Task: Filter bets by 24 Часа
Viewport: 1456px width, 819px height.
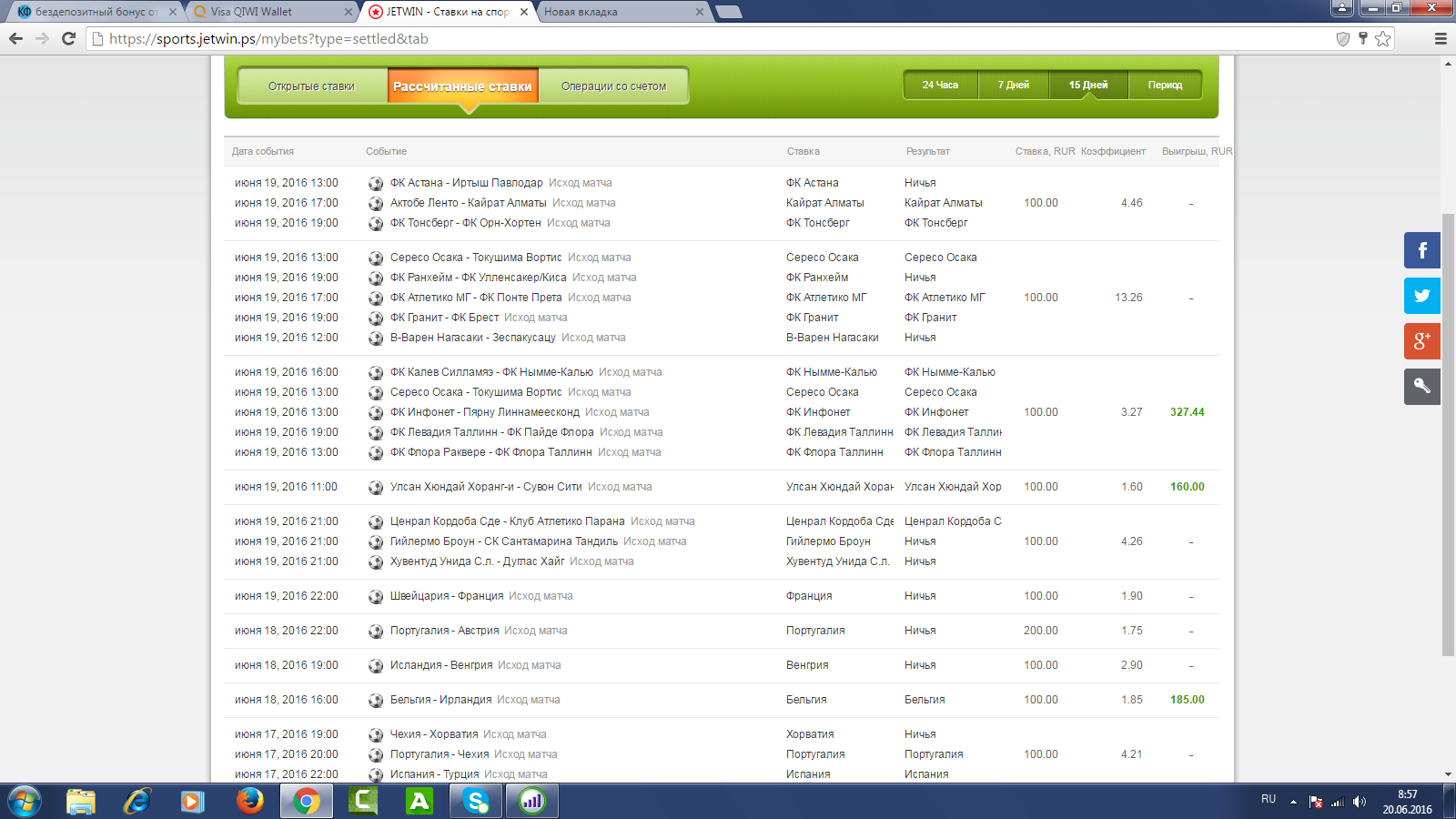Action: tap(940, 85)
